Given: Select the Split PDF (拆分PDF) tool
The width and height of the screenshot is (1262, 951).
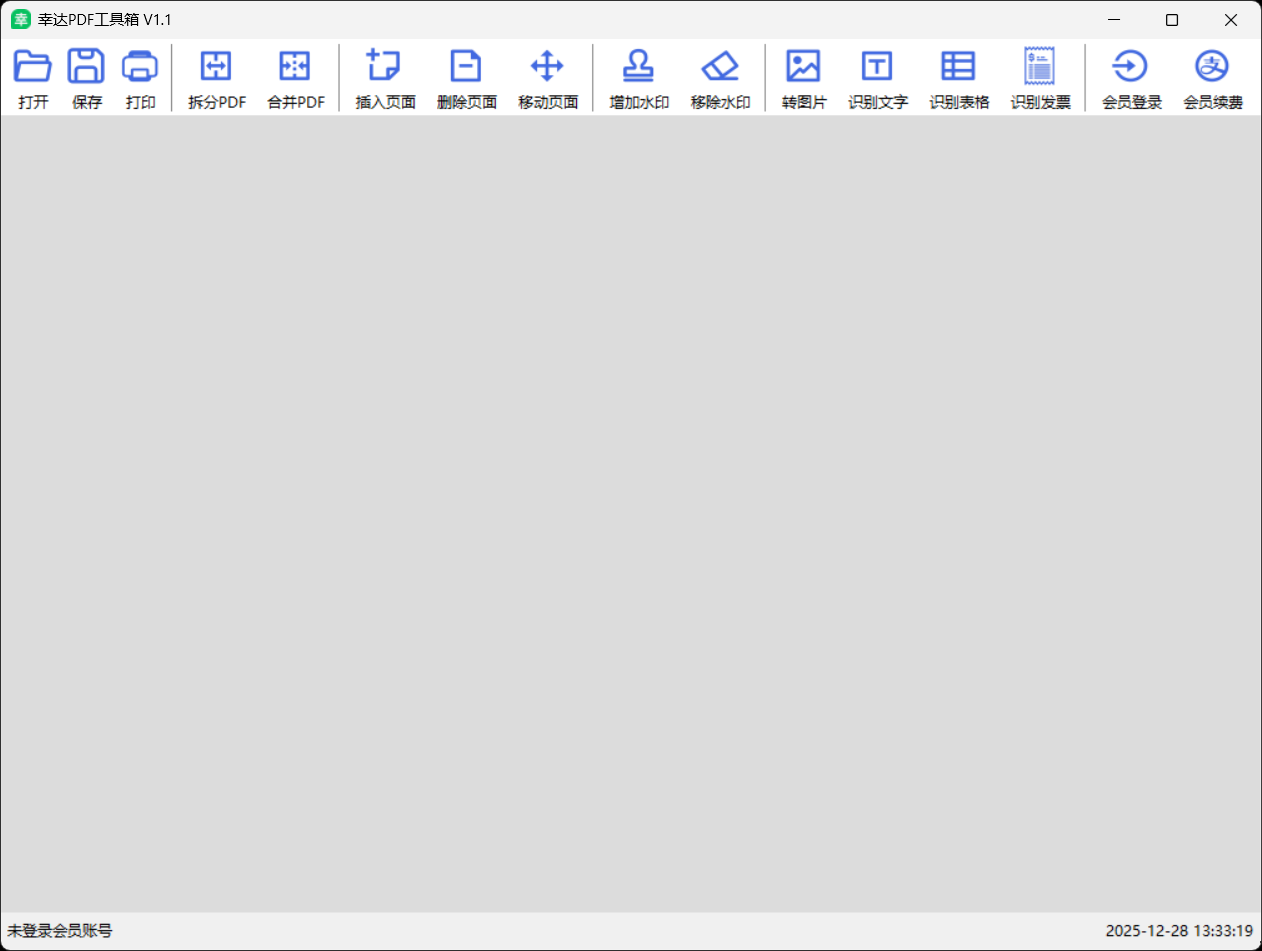Looking at the screenshot, I should tap(216, 67).
